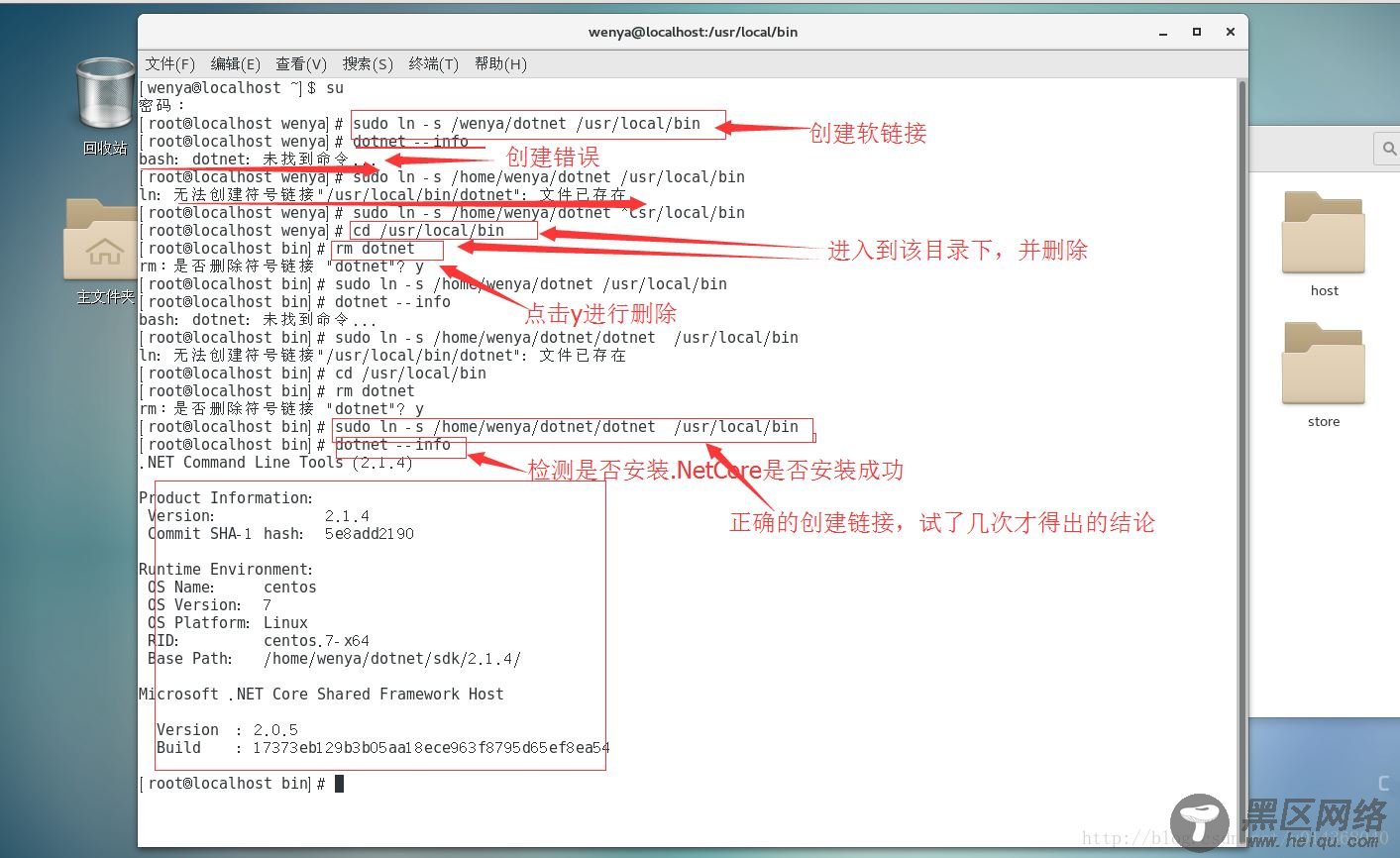Open the host folder in file manager
Viewport: 1400px width, 858px height.
pos(1324,233)
